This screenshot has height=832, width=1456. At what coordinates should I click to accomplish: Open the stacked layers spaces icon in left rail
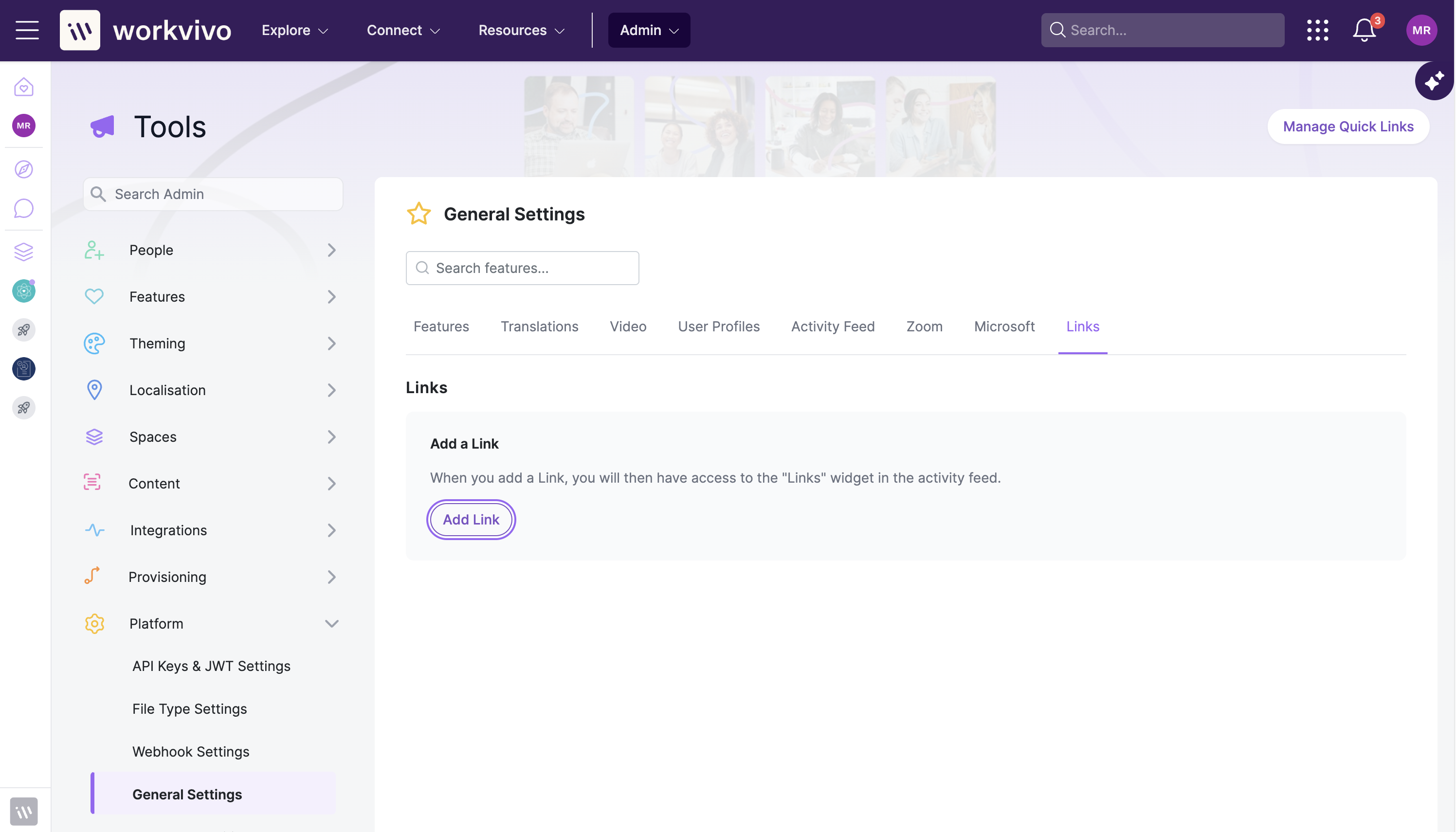click(x=24, y=252)
